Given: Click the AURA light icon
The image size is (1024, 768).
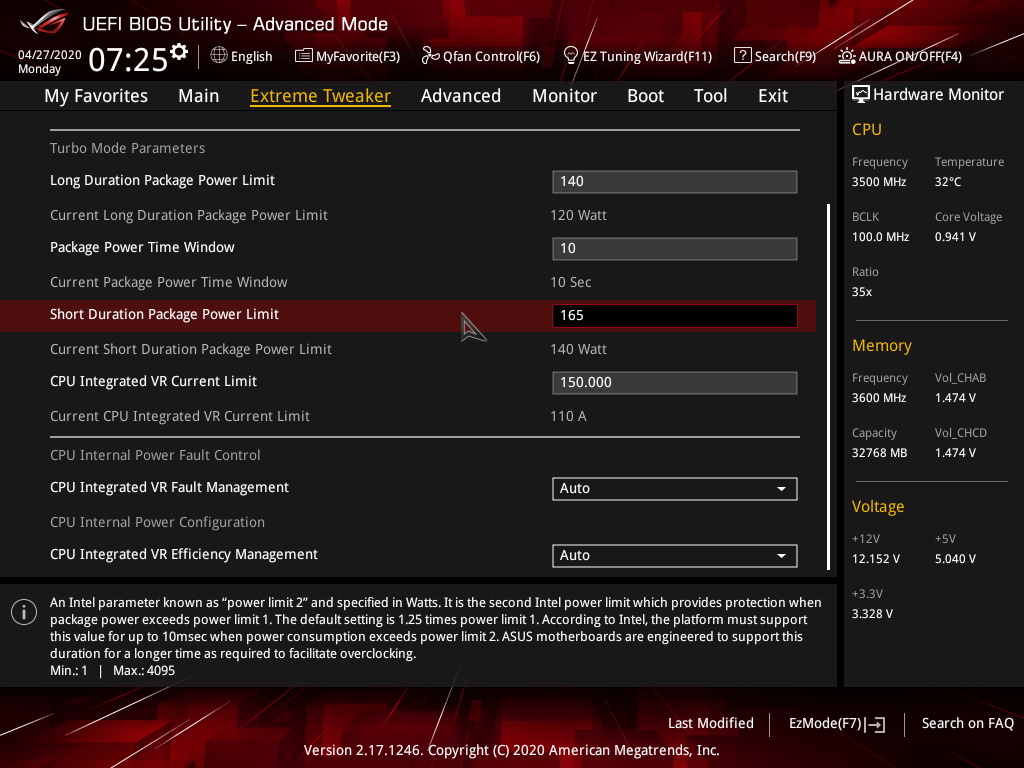Looking at the screenshot, I should [846, 56].
